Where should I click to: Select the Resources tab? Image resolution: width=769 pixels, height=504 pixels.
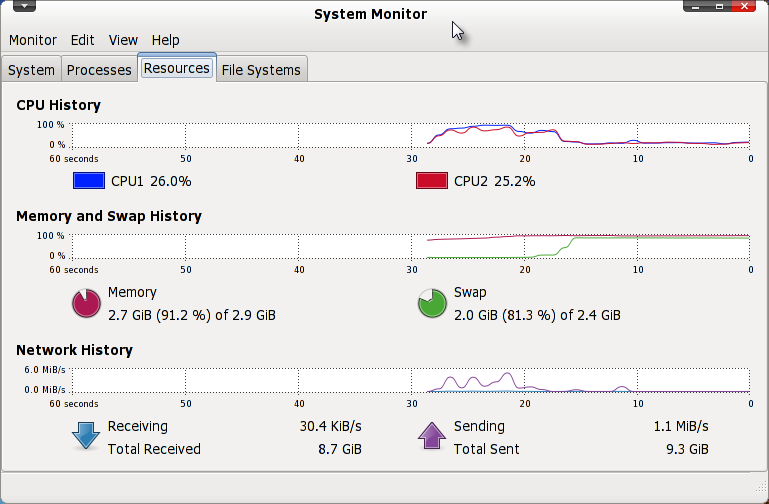point(177,68)
